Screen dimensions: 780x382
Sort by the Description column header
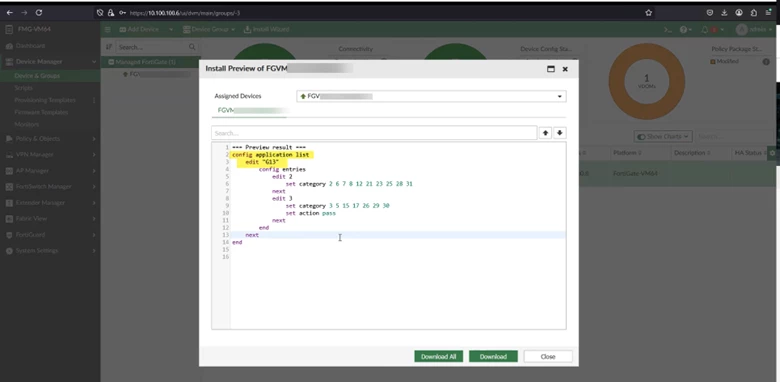pyautogui.click(x=693, y=153)
